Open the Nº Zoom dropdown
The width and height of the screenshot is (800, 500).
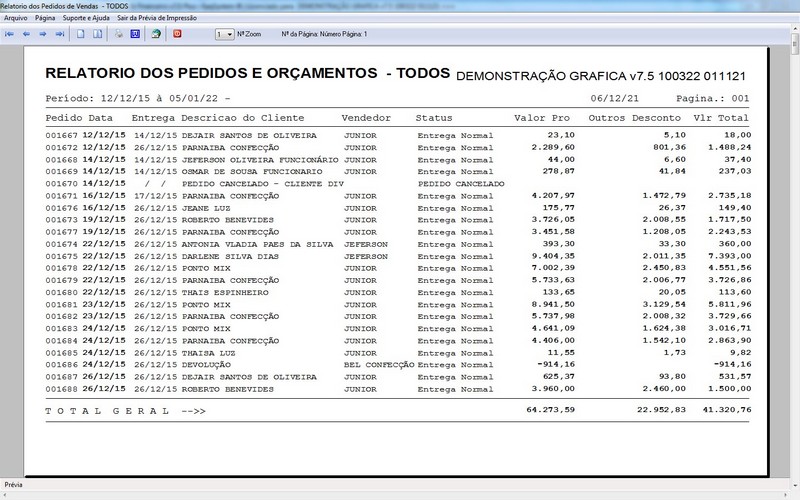tap(224, 34)
